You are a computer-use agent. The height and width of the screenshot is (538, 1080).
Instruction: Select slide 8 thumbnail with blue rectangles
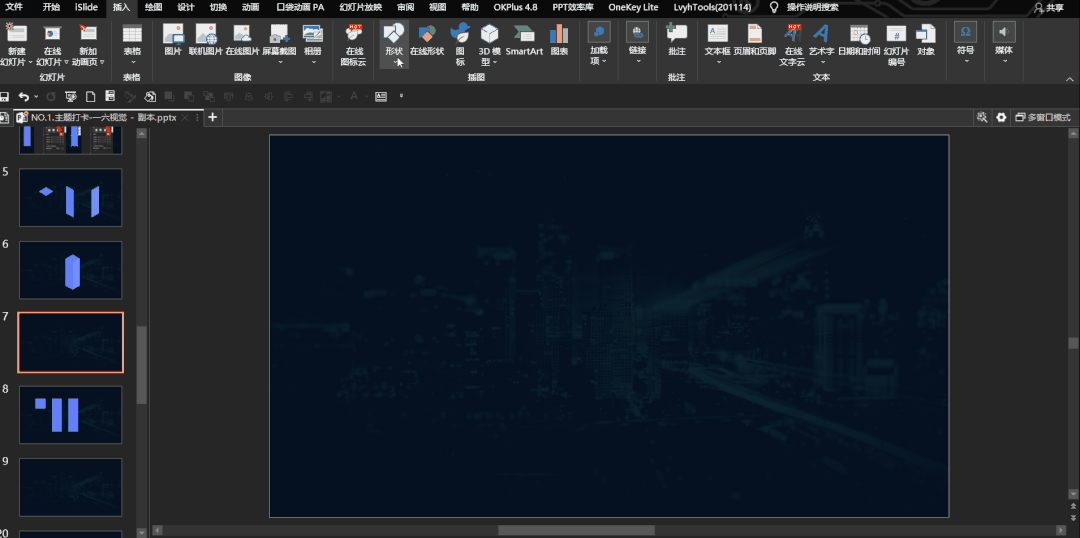tap(70, 415)
